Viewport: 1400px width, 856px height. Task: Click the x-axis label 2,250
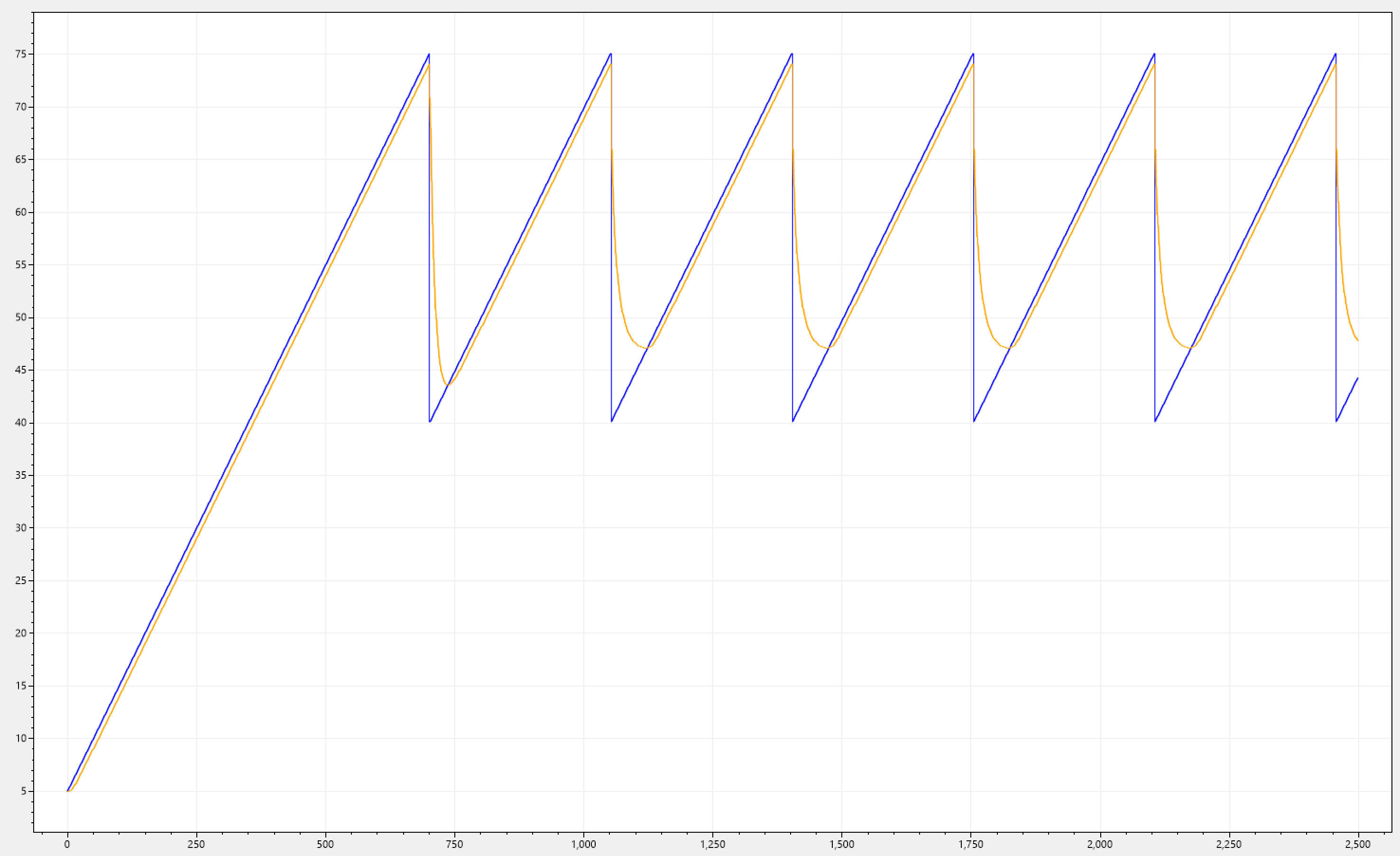click(1229, 844)
